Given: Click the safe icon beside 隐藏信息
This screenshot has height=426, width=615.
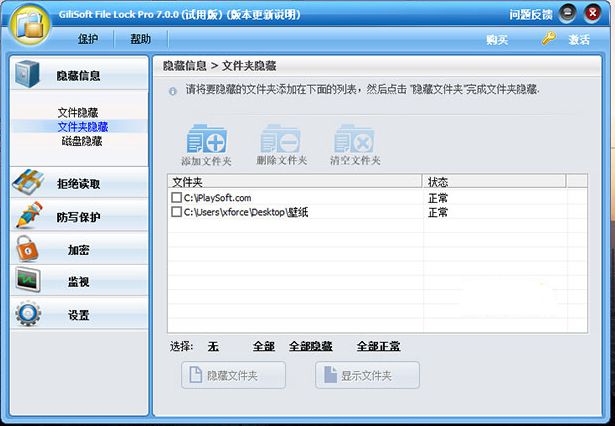Looking at the screenshot, I should [27, 74].
